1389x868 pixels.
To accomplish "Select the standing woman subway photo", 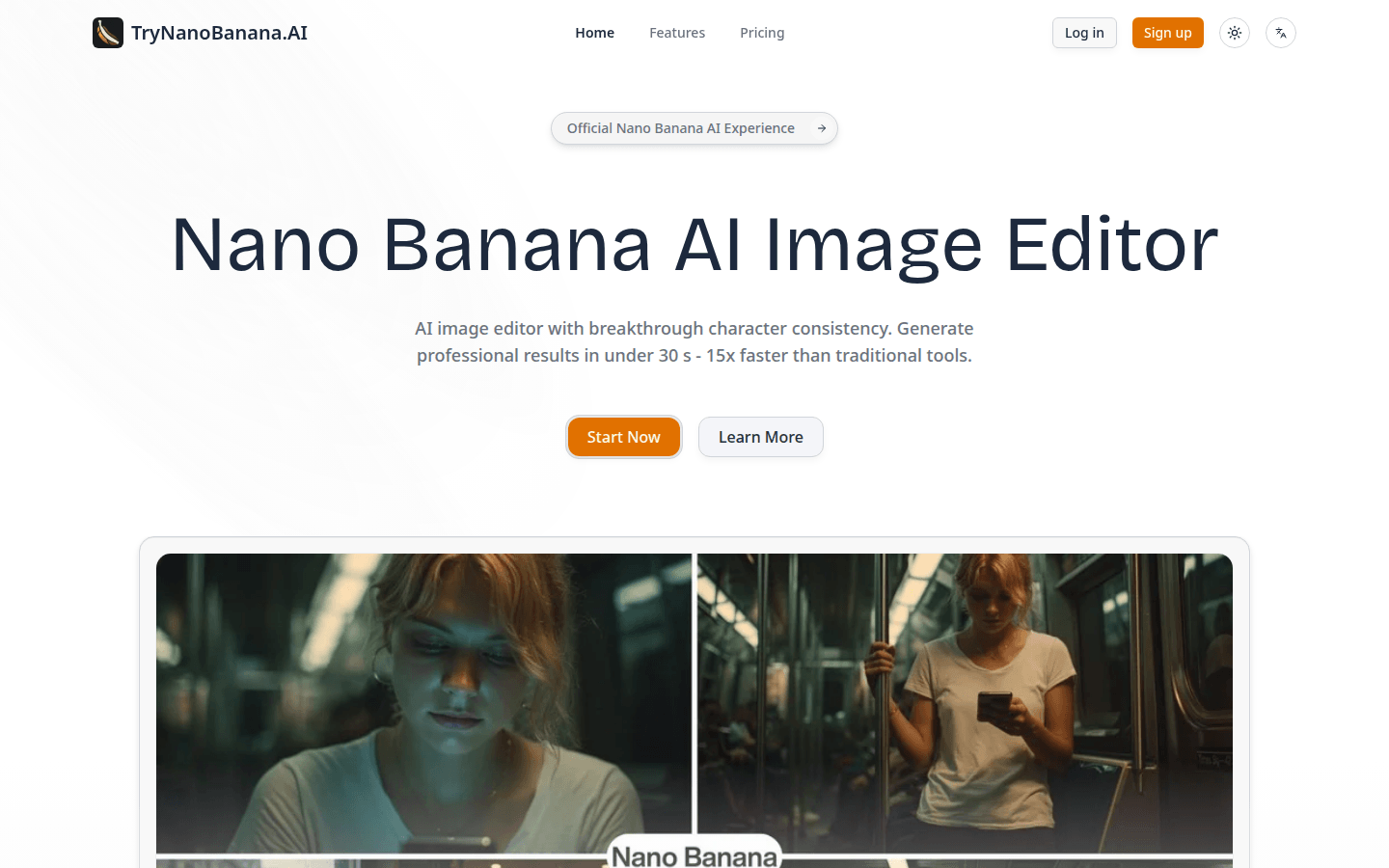I will [x=965, y=702].
